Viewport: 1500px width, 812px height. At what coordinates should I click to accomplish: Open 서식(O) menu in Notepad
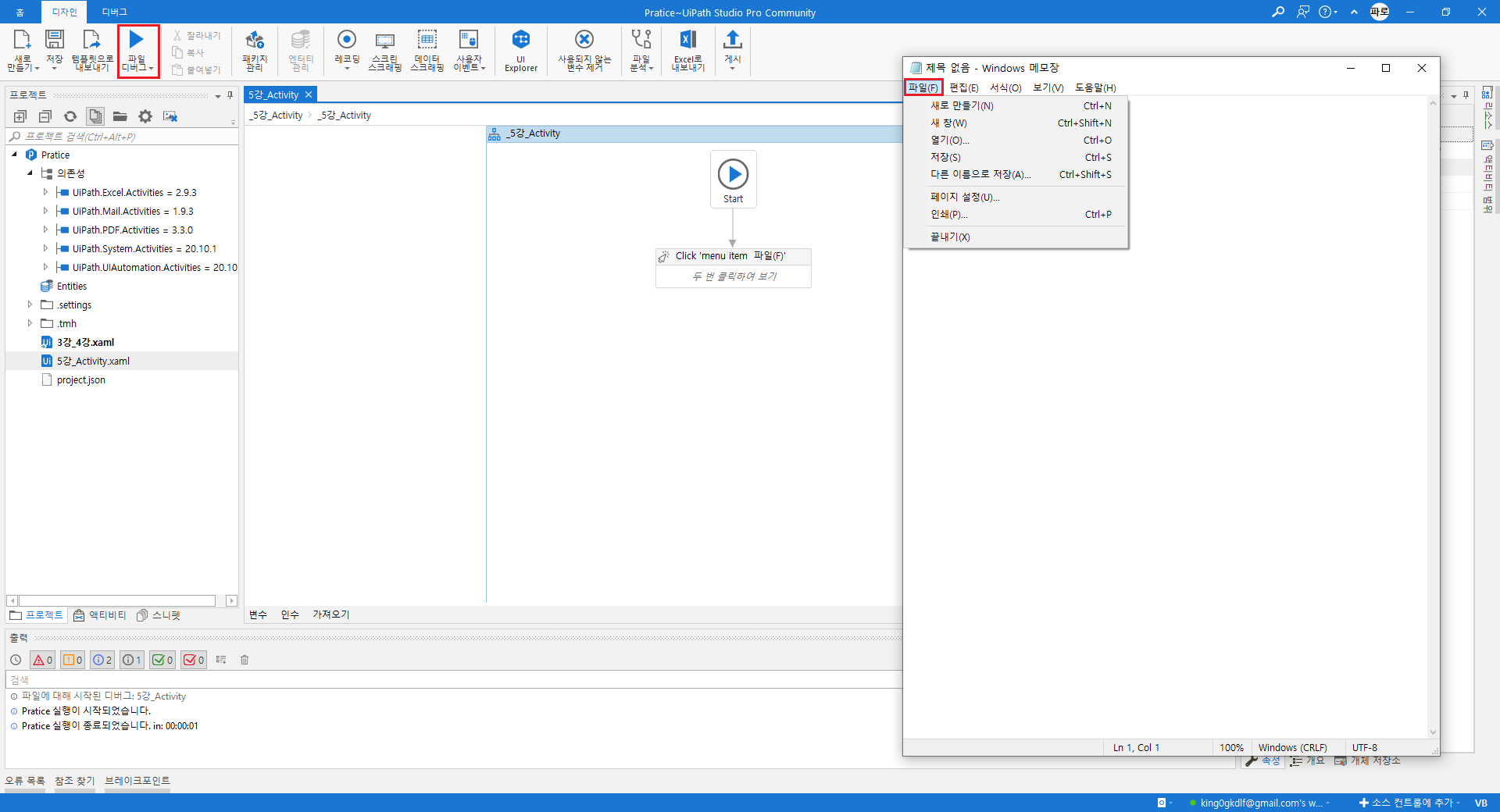tap(1005, 87)
